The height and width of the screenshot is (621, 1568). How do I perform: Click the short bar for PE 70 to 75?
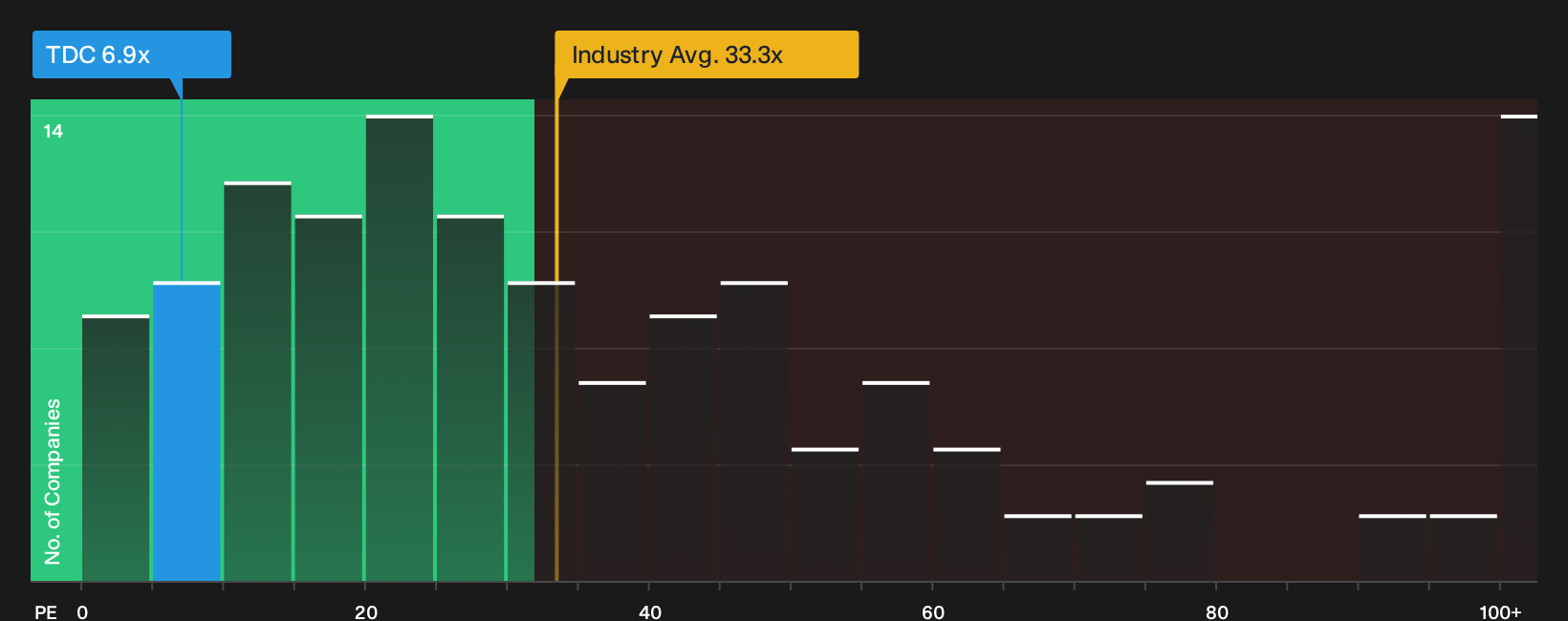click(1109, 548)
